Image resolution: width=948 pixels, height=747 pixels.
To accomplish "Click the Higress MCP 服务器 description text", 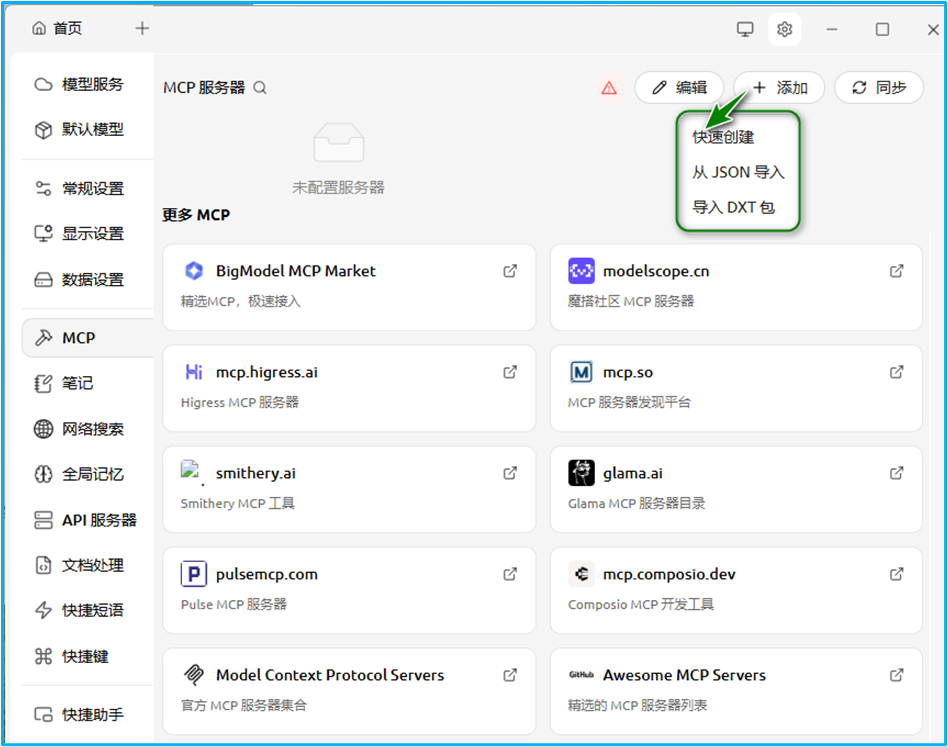I will click(x=239, y=402).
